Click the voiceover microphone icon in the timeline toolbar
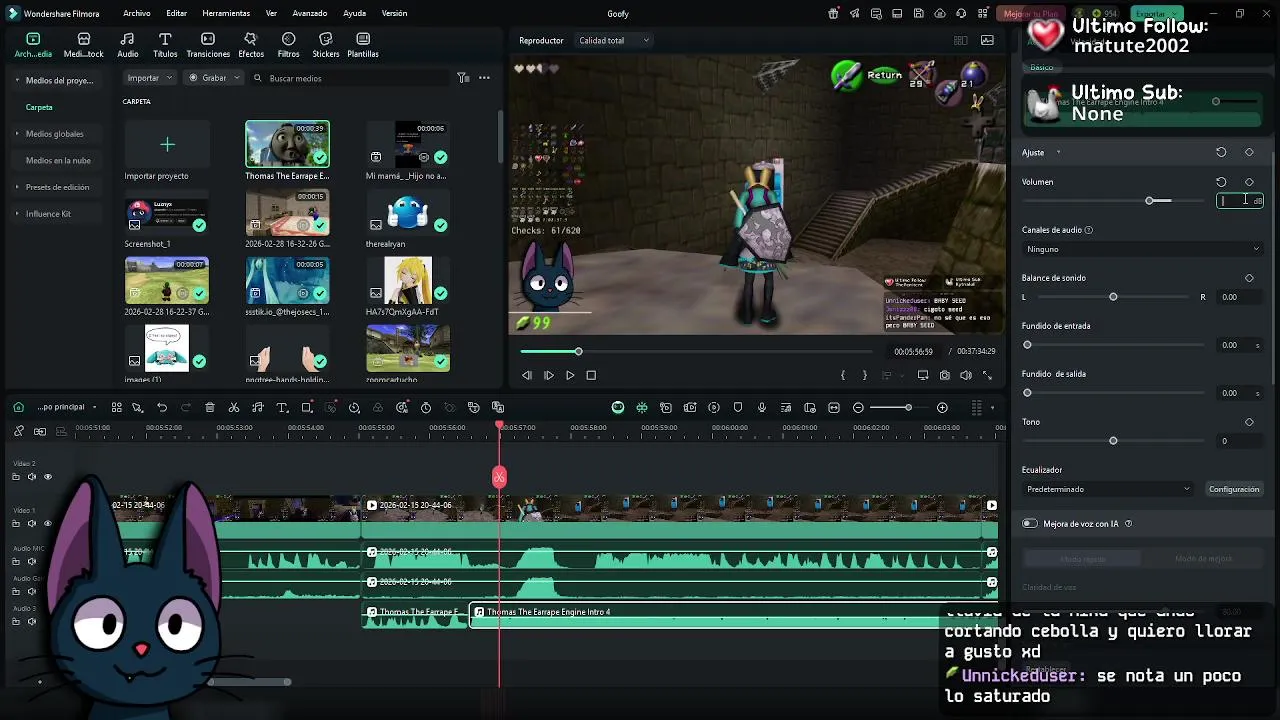The height and width of the screenshot is (720, 1280). point(762,408)
